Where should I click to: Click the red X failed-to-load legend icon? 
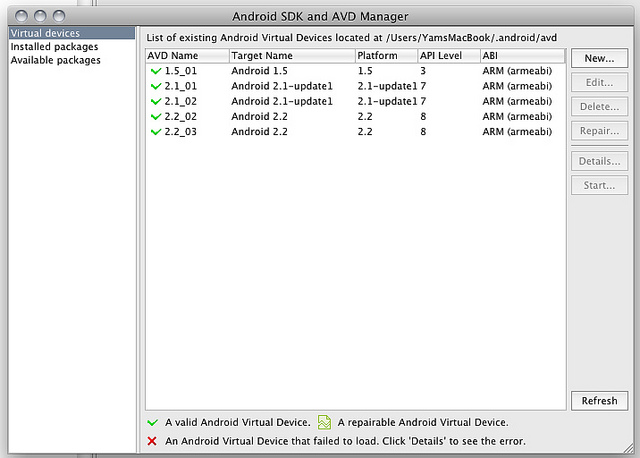click(x=152, y=441)
